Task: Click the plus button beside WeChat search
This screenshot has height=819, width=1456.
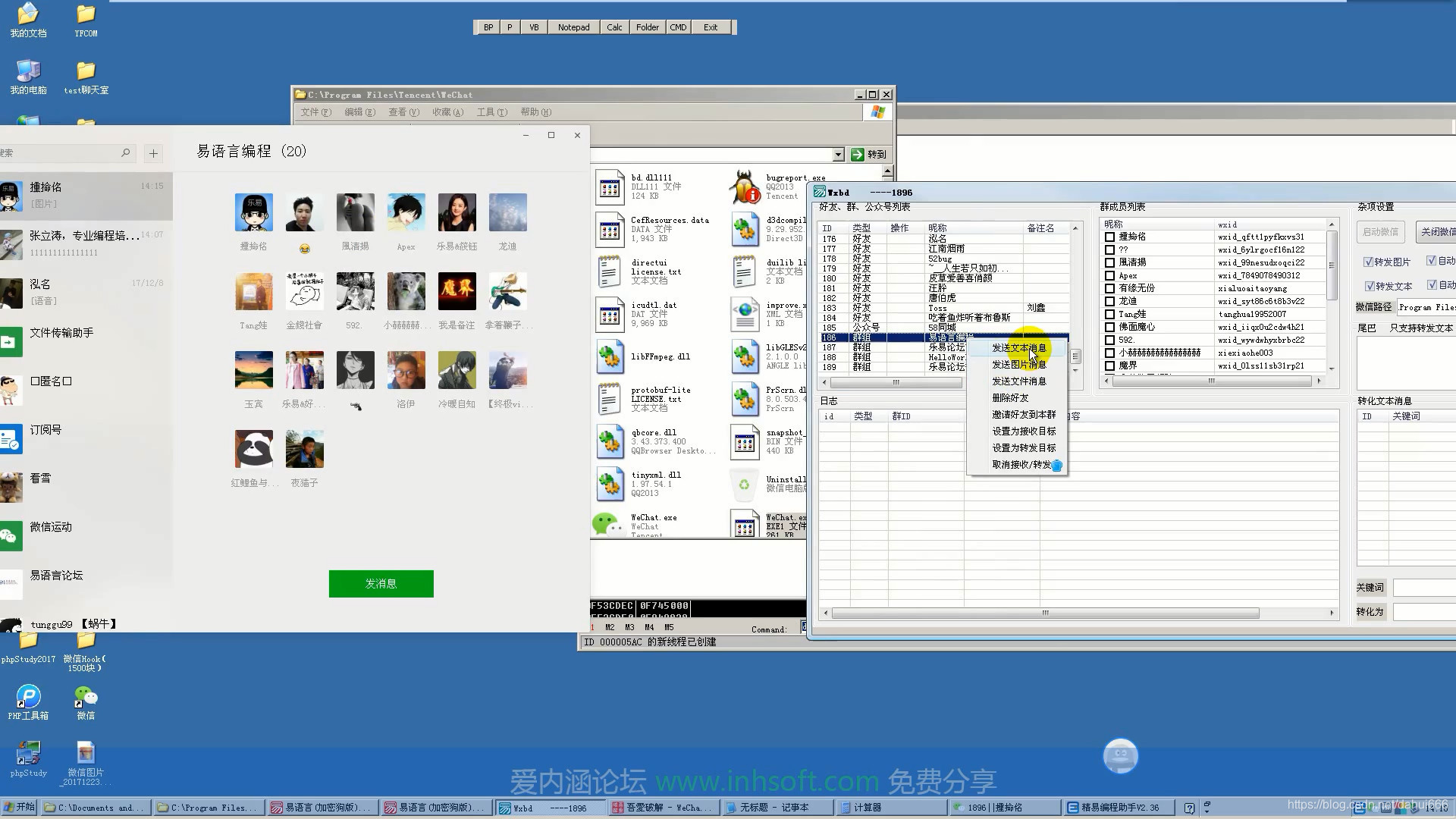Action: point(153,153)
